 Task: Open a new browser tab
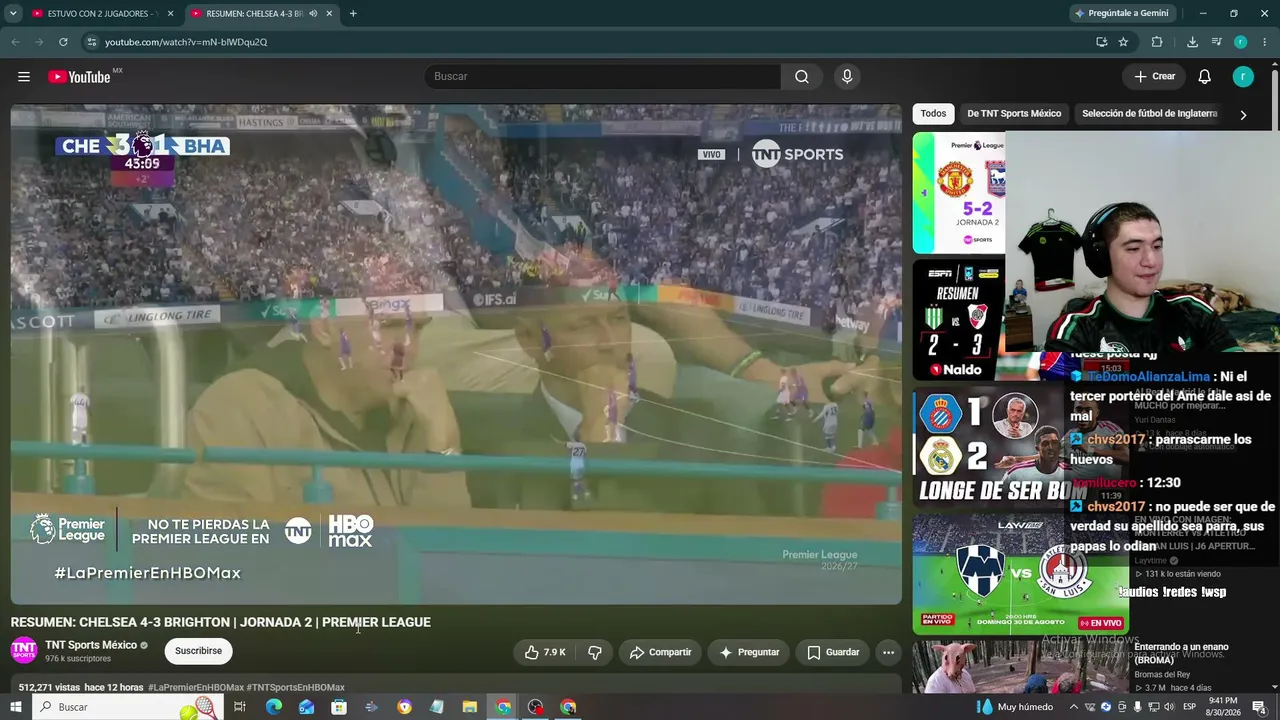(x=353, y=13)
